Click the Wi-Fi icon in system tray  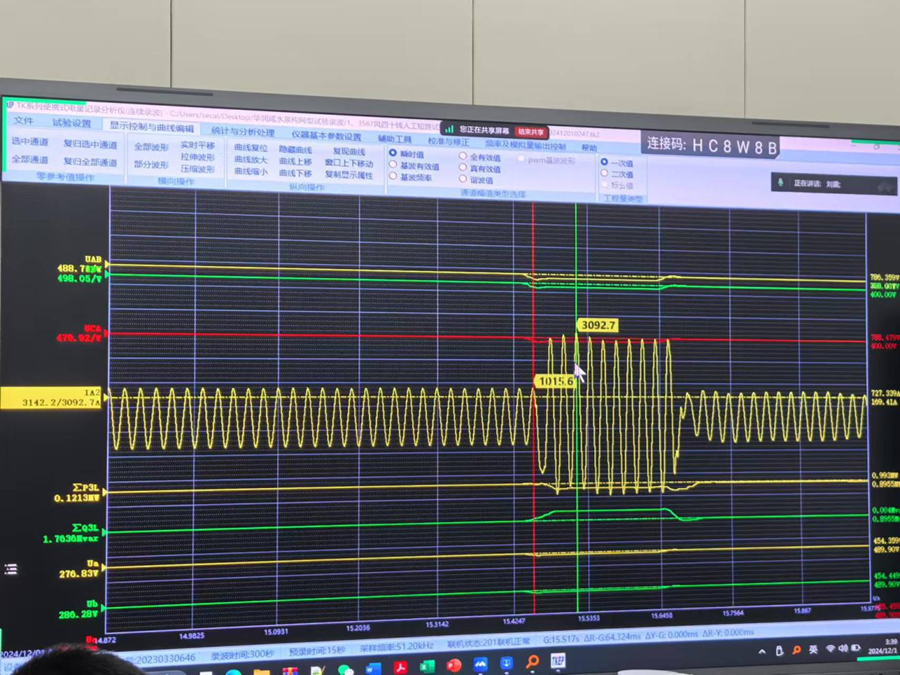pyautogui.click(x=829, y=650)
